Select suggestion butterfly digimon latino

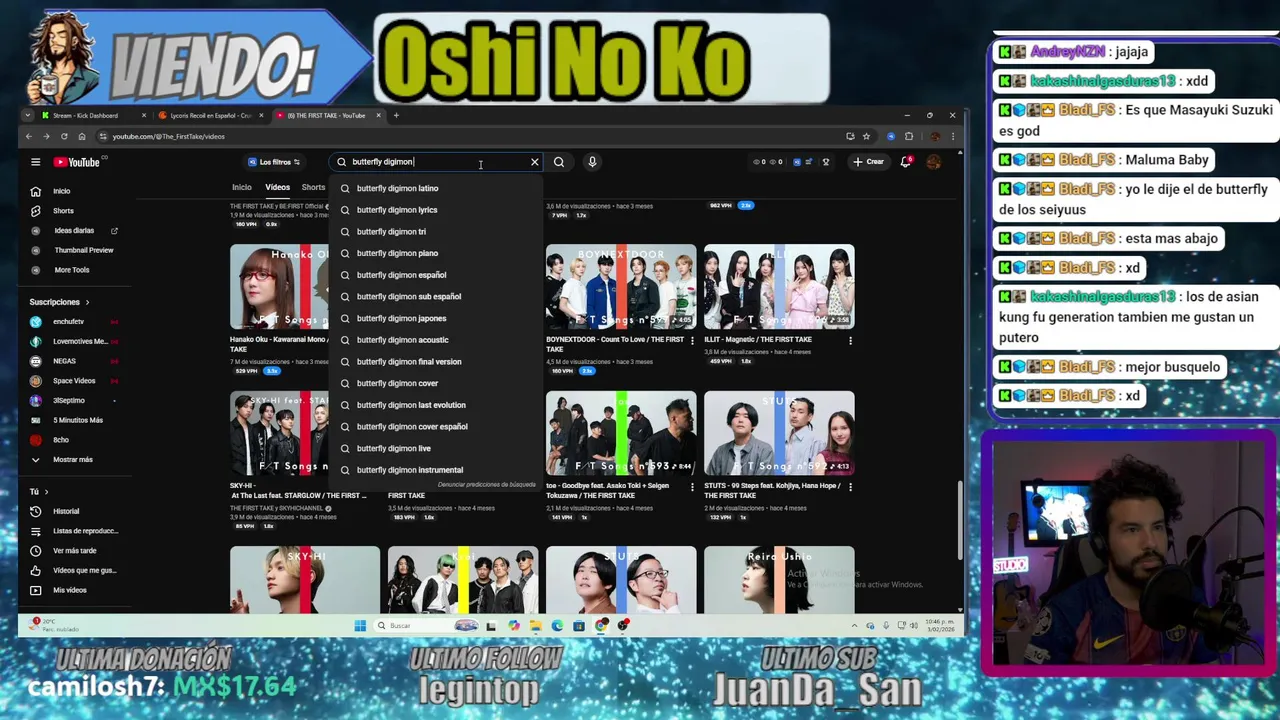pos(435,188)
